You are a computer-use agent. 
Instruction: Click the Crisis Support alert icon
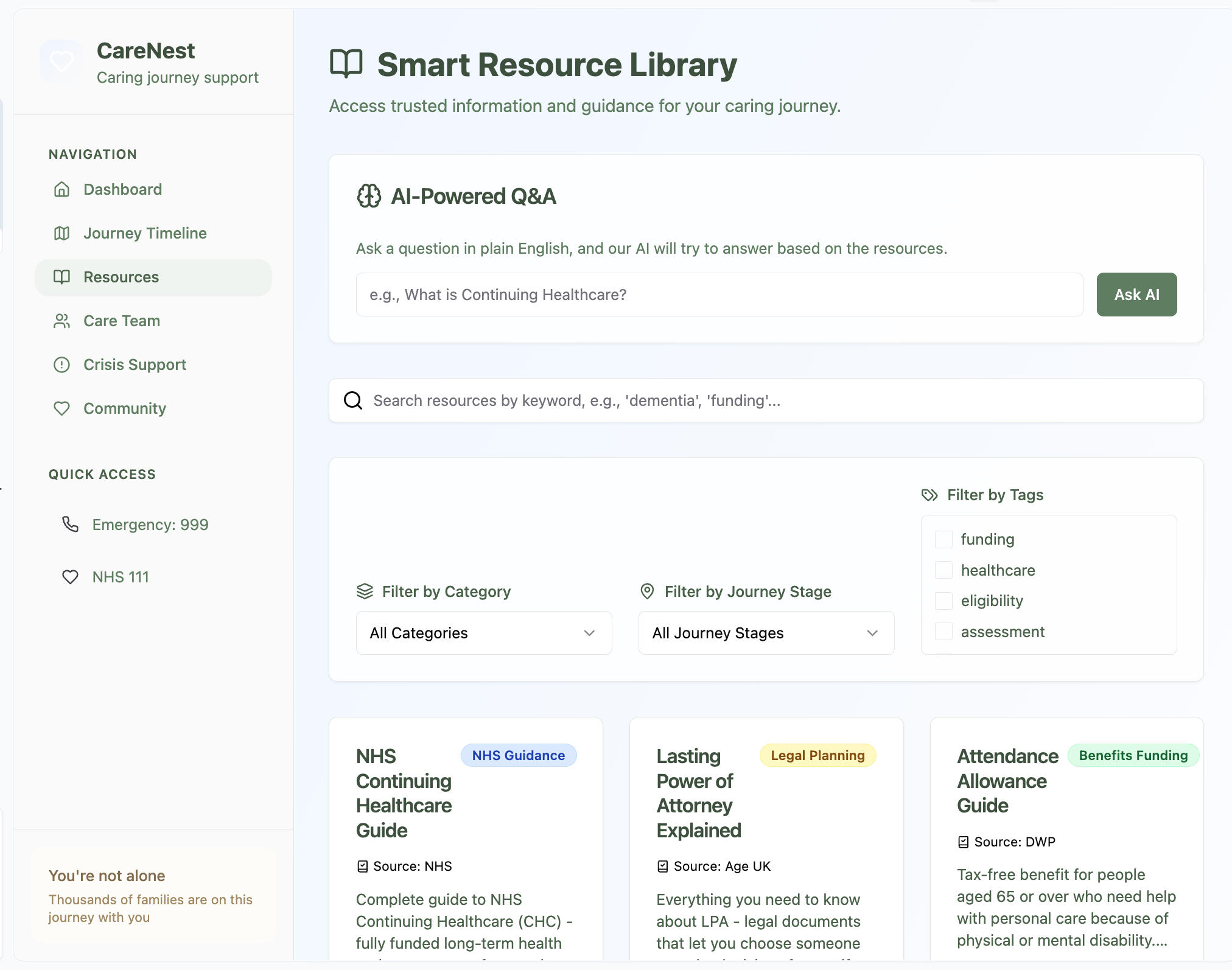point(61,365)
